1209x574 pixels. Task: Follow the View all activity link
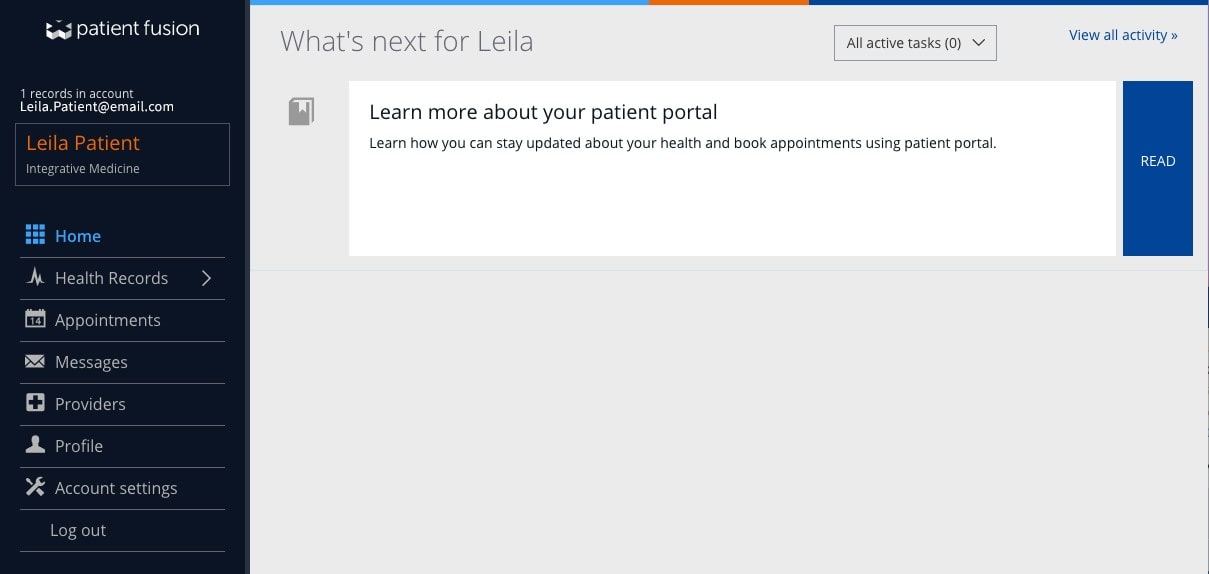pos(1123,35)
